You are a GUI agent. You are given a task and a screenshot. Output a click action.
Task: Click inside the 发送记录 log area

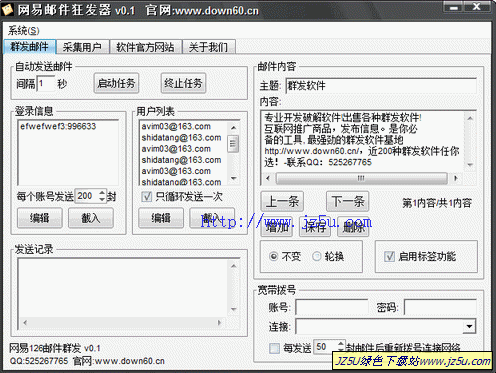pyautogui.click(x=123, y=288)
